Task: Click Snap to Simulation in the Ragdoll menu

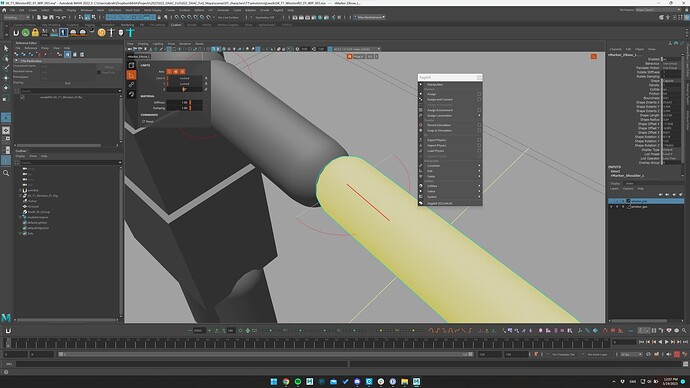Action: 439,130
